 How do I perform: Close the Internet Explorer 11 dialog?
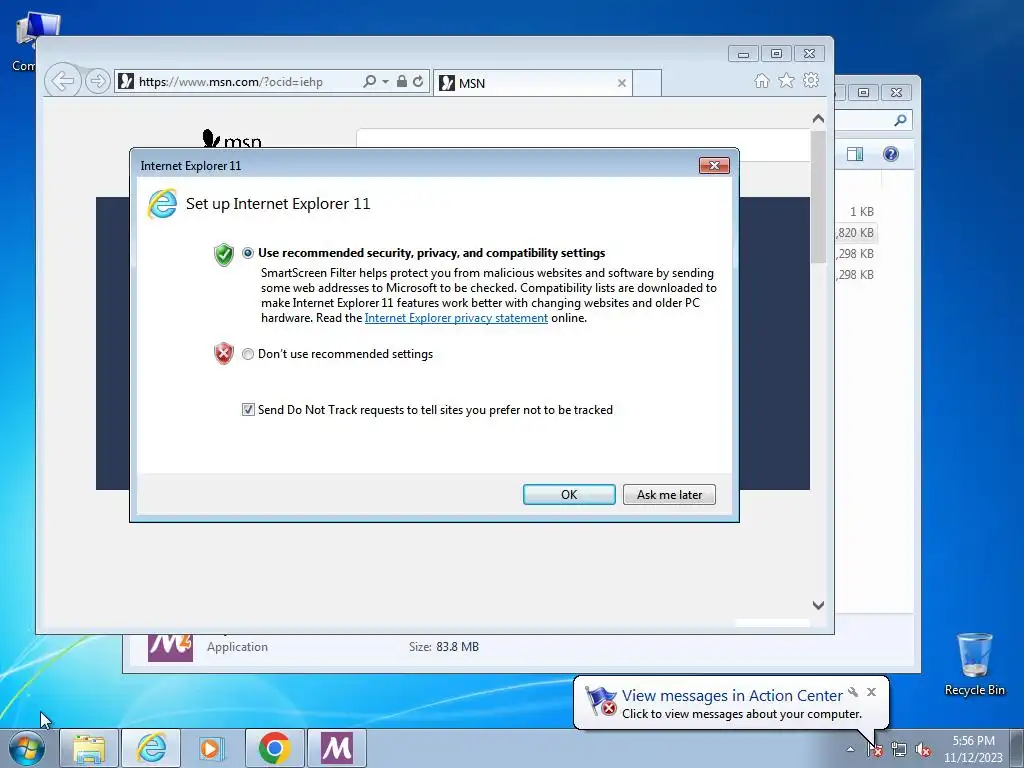click(714, 165)
